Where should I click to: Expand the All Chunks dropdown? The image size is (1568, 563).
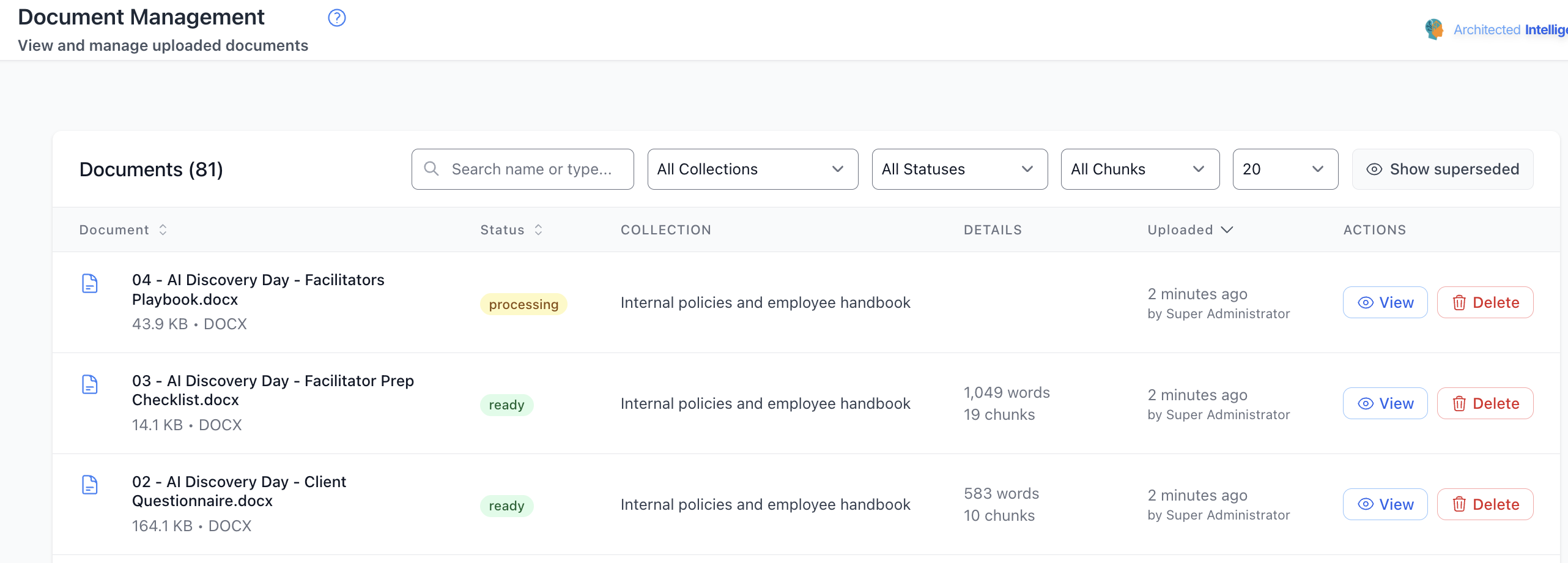point(1139,169)
